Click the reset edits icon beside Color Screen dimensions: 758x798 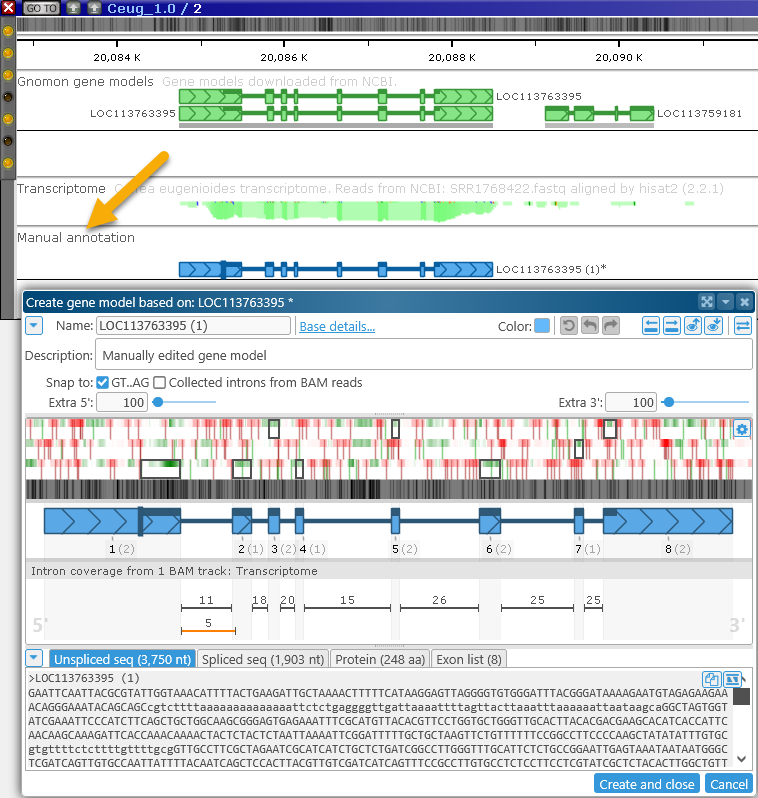[x=569, y=326]
